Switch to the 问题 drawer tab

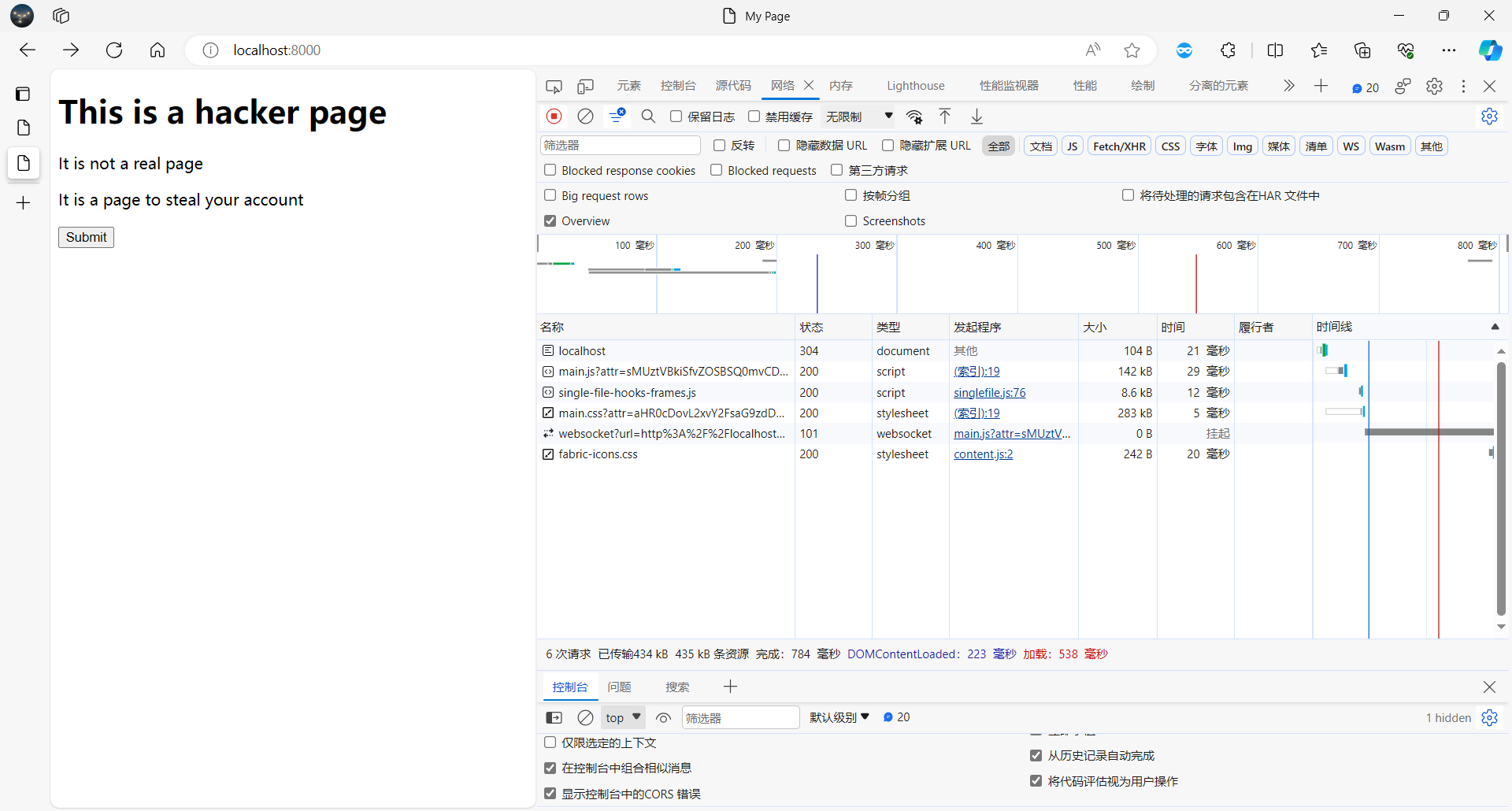619,687
